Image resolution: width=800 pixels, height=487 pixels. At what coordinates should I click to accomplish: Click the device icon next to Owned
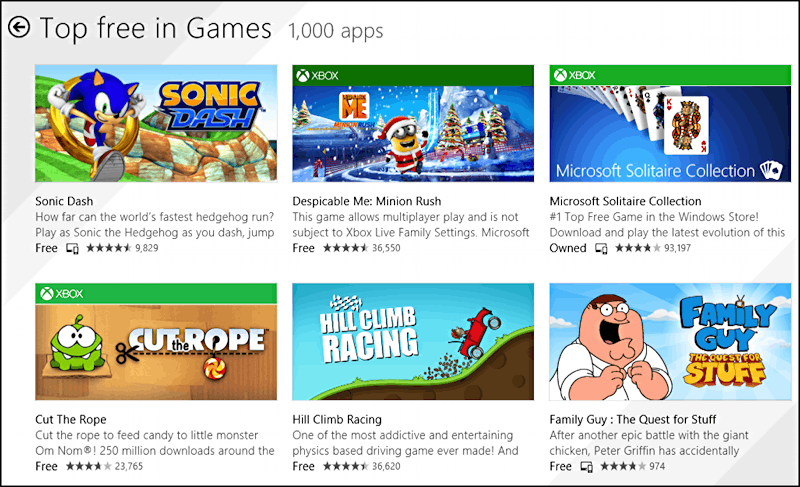(x=601, y=249)
